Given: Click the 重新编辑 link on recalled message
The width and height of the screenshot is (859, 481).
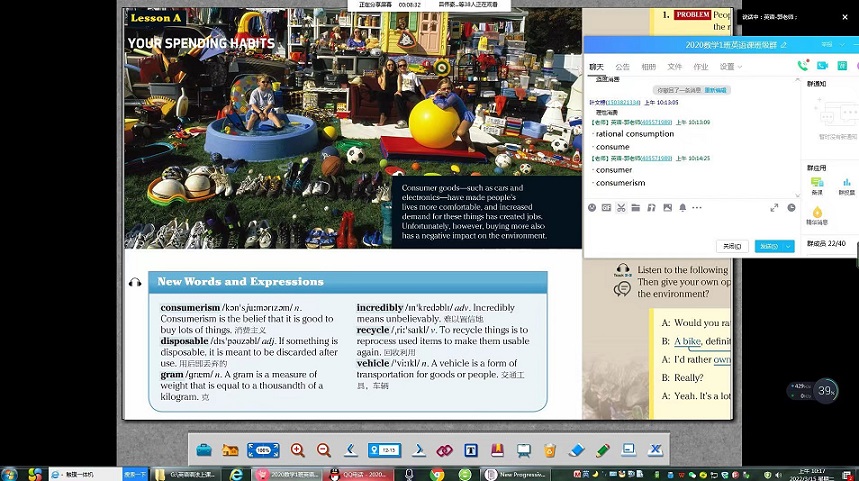Looking at the screenshot, I should (715, 90).
